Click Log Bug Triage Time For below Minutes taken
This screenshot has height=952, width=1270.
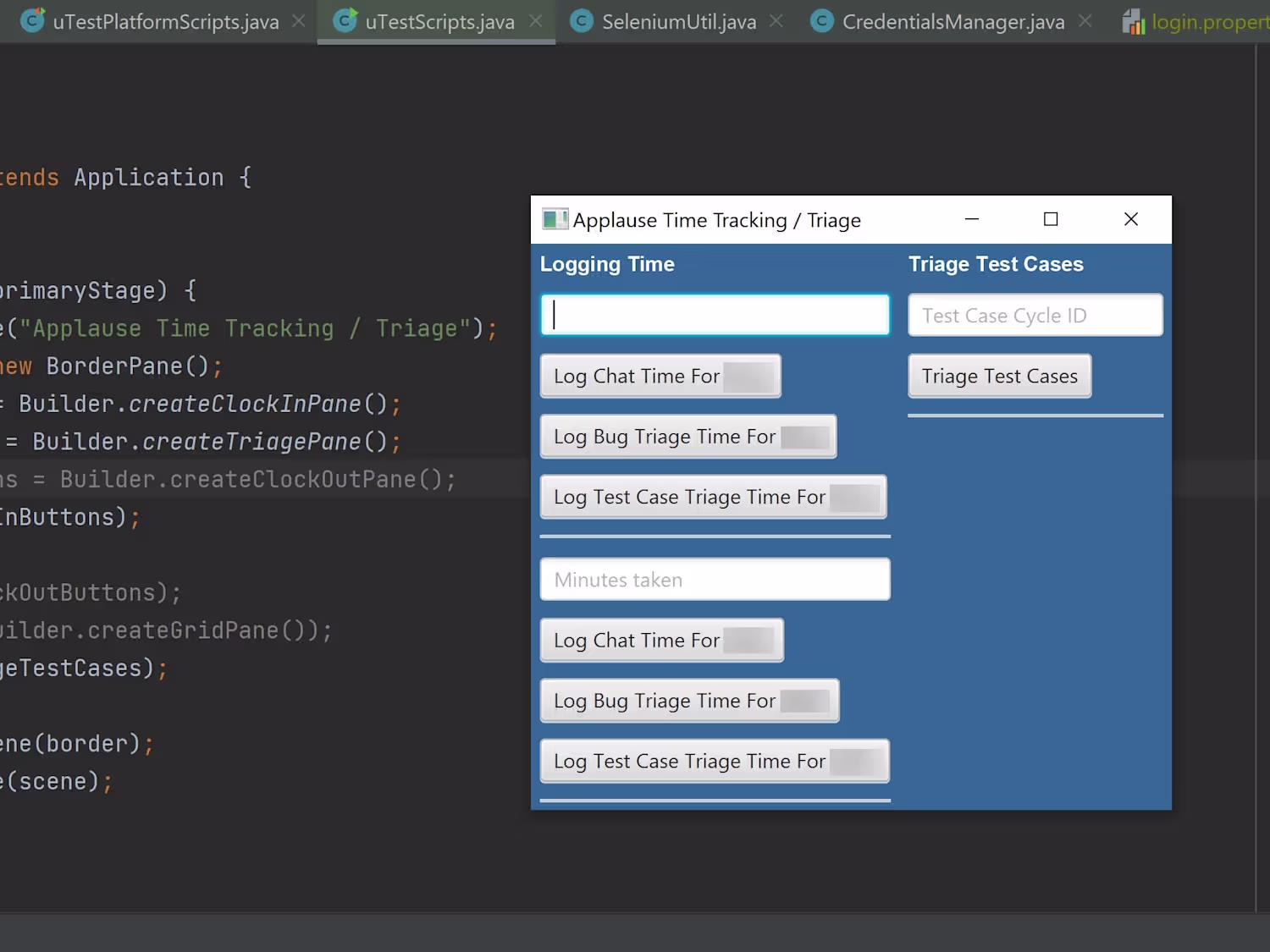coord(690,701)
